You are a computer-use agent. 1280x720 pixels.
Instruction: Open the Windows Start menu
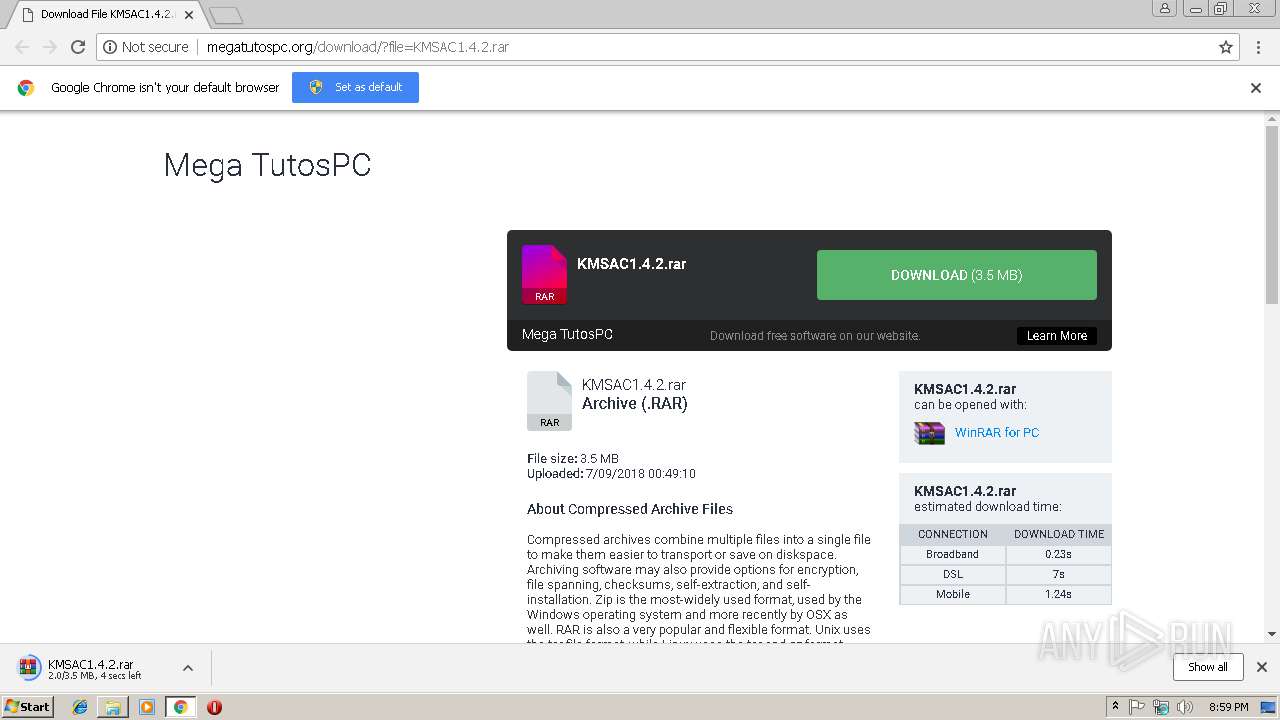[27, 707]
